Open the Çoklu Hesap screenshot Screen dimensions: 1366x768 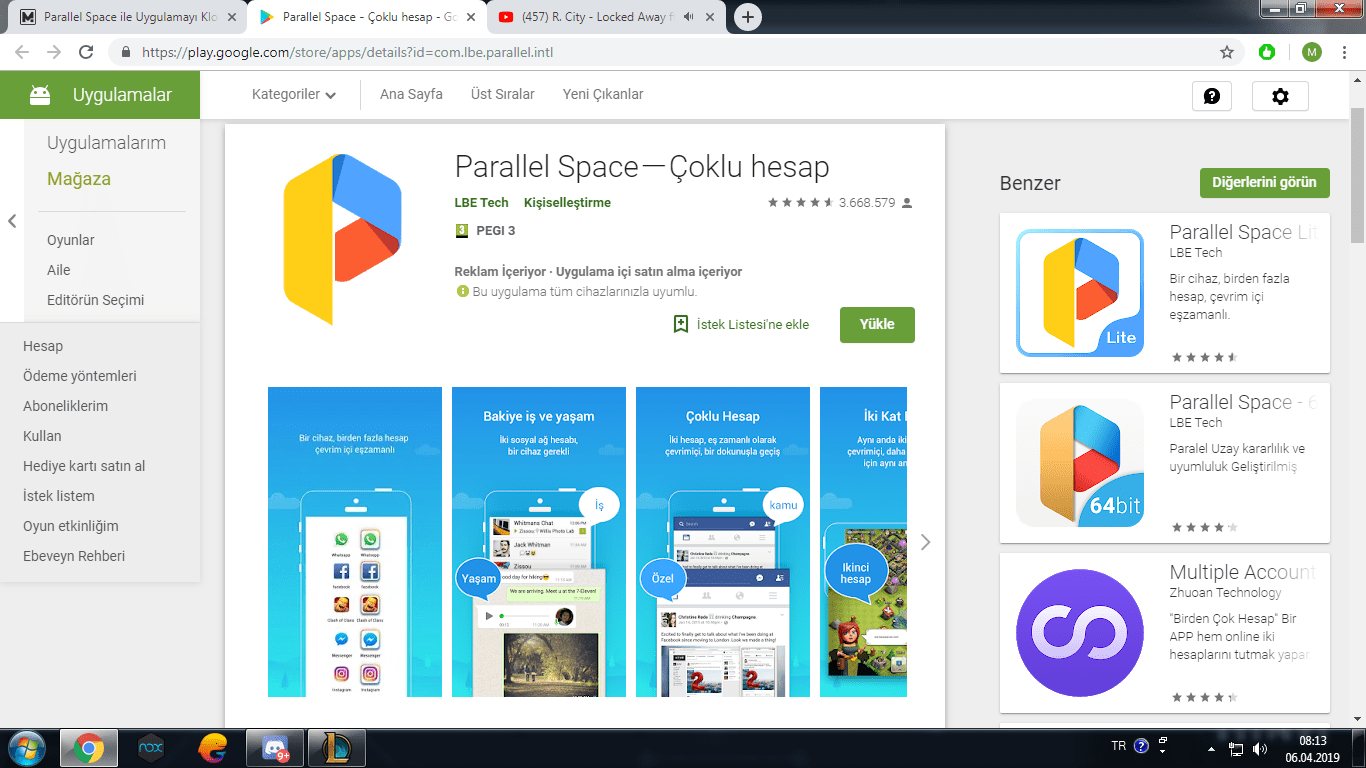723,542
